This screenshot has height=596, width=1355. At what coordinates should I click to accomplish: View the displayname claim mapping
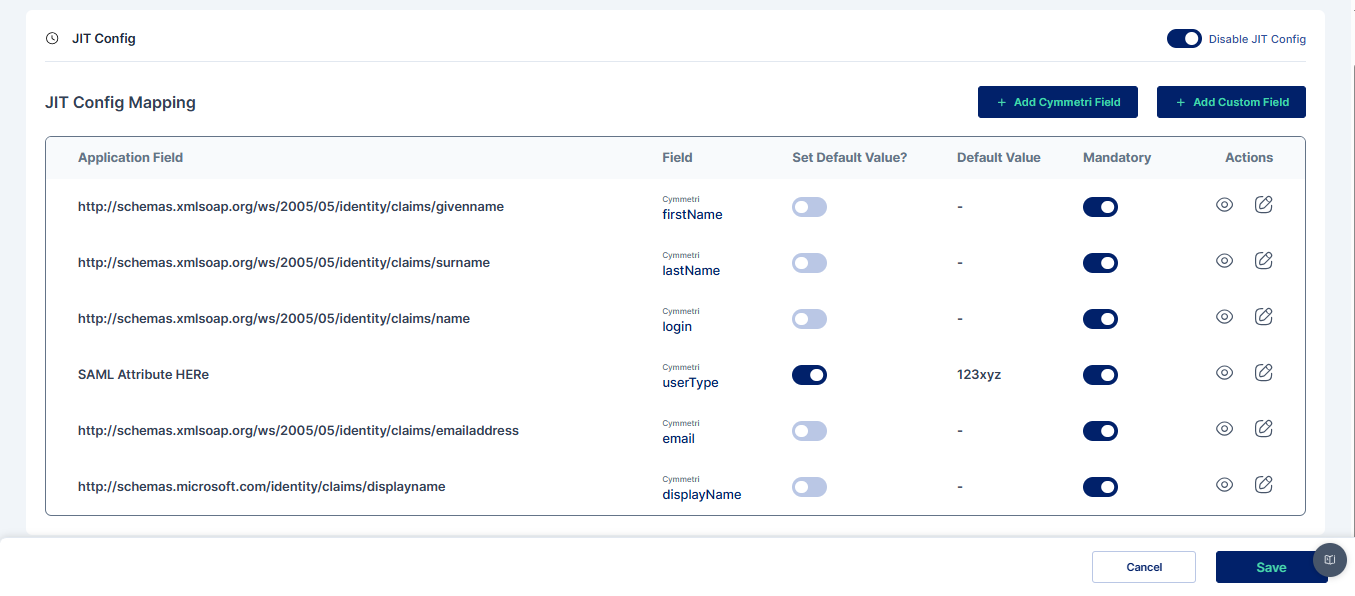pos(1224,485)
